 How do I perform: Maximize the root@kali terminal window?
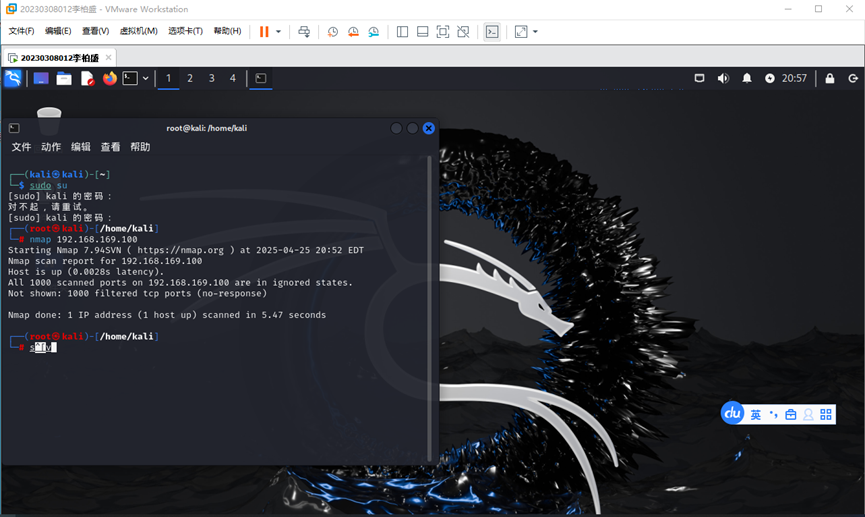coord(412,128)
